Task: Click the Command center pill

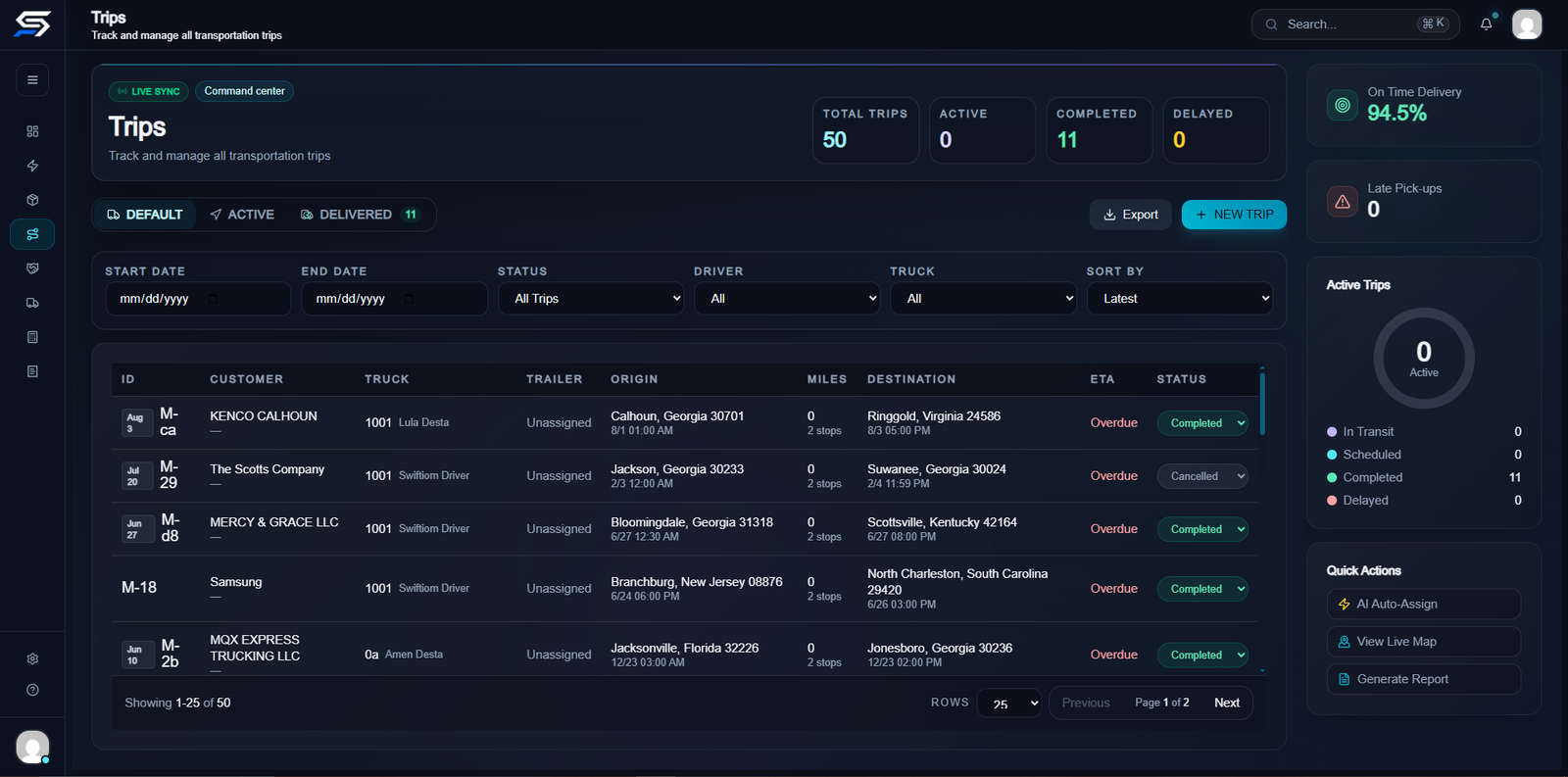Action: 245,91
